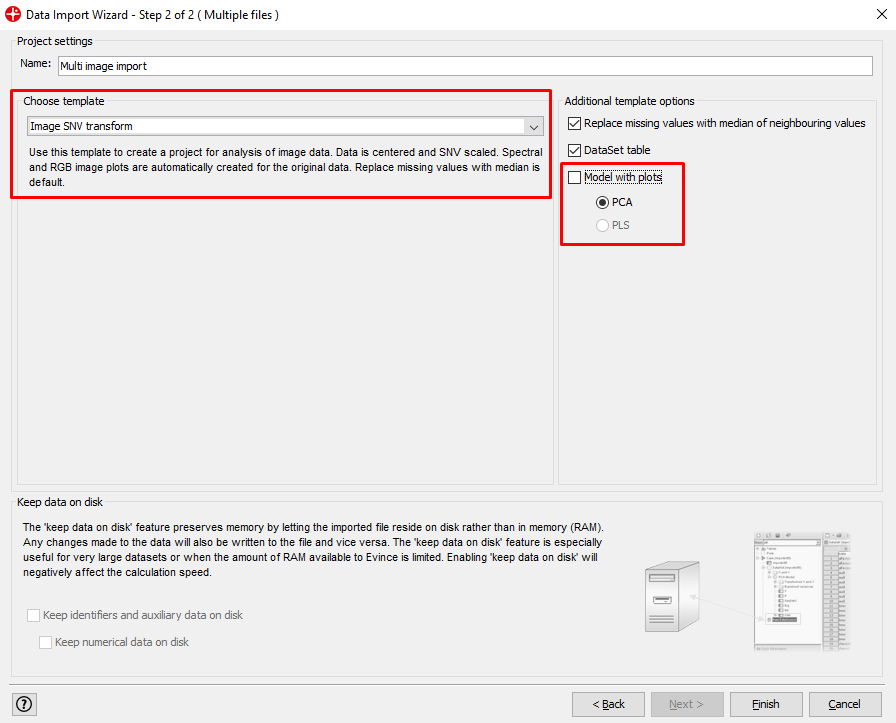Focus the project Name text field

click(464, 66)
